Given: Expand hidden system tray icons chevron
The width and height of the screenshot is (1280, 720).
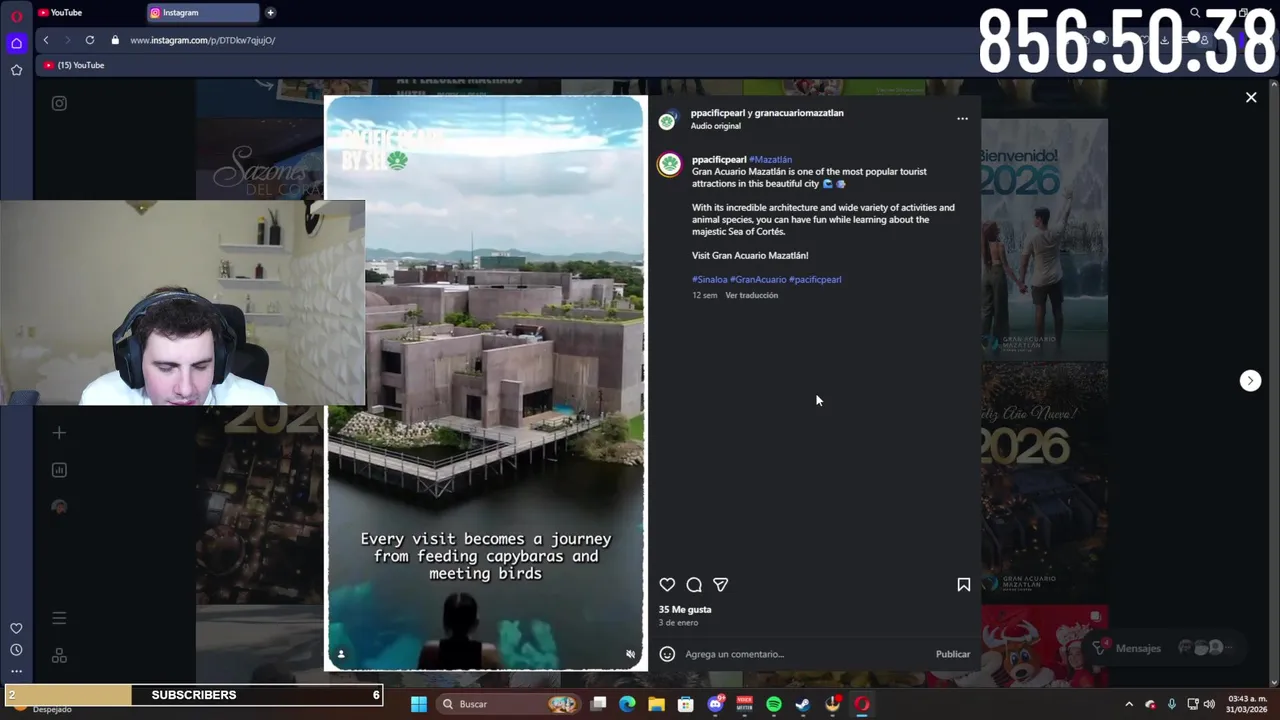Looking at the screenshot, I should click(1129, 704).
